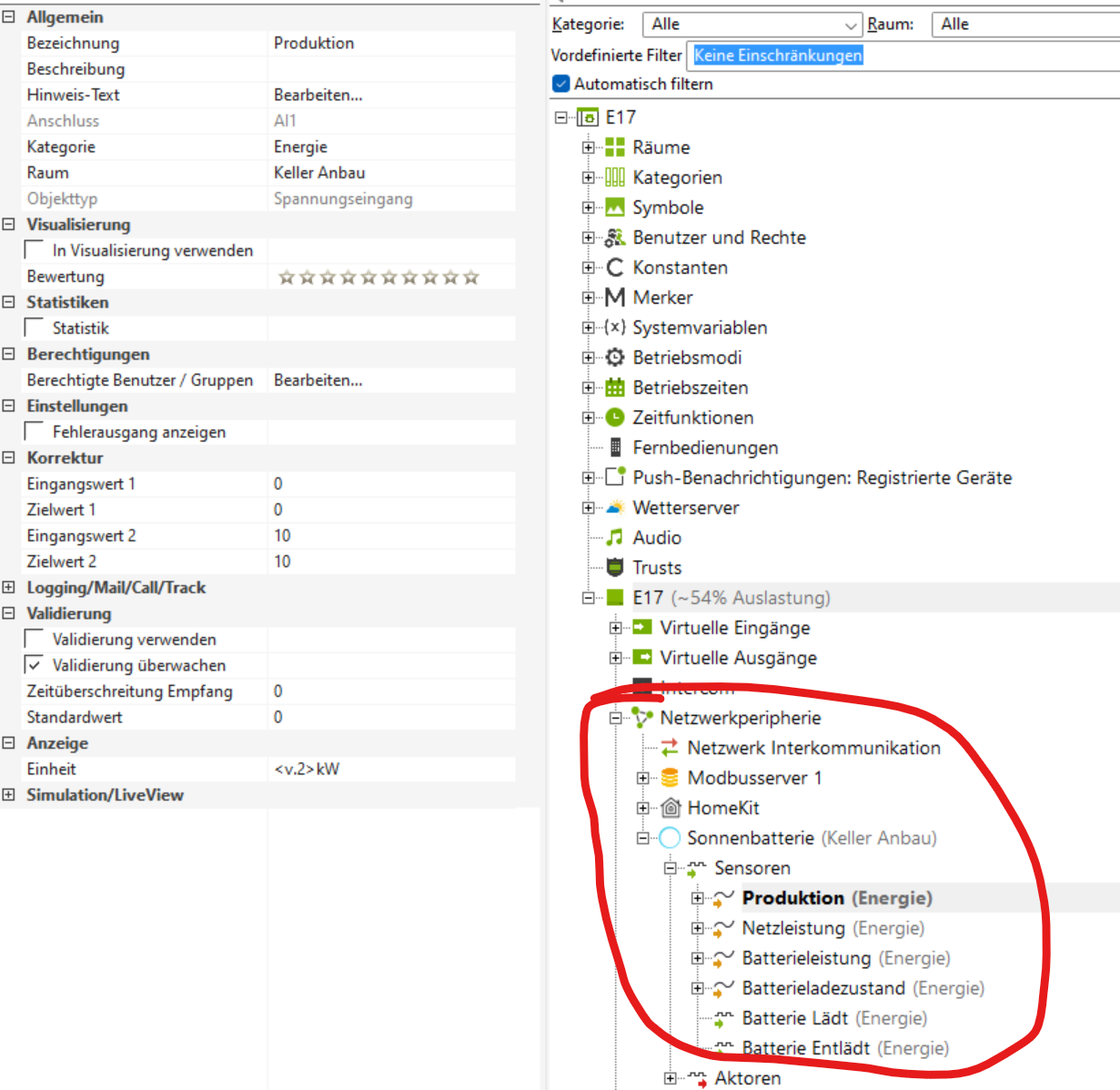
Task: Tick the Statistik checkbox
Action: tap(35, 328)
